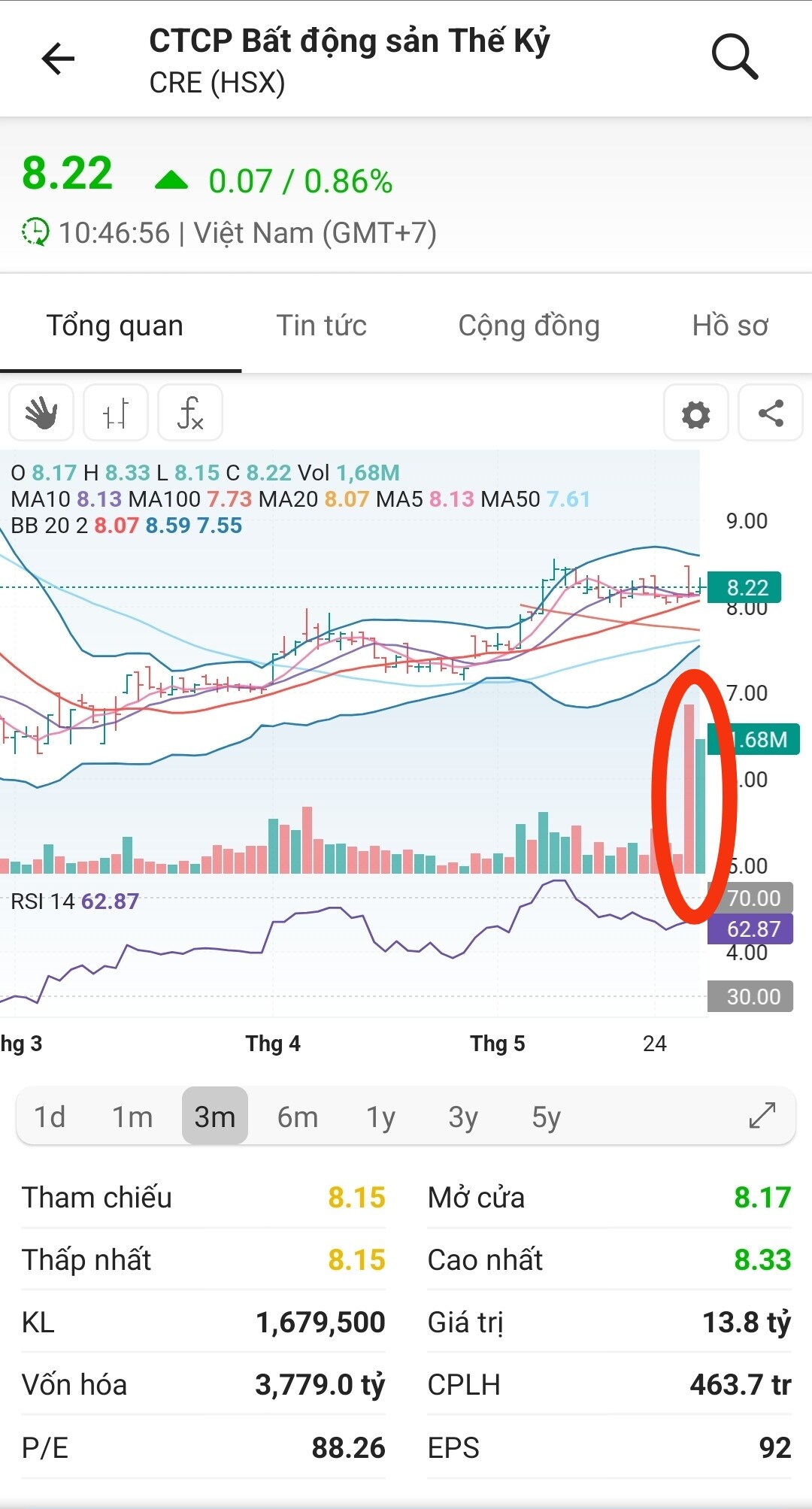This screenshot has width=812, height=1509.
Task: Switch to the Tin tức tab
Action: pyautogui.click(x=321, y=326)
